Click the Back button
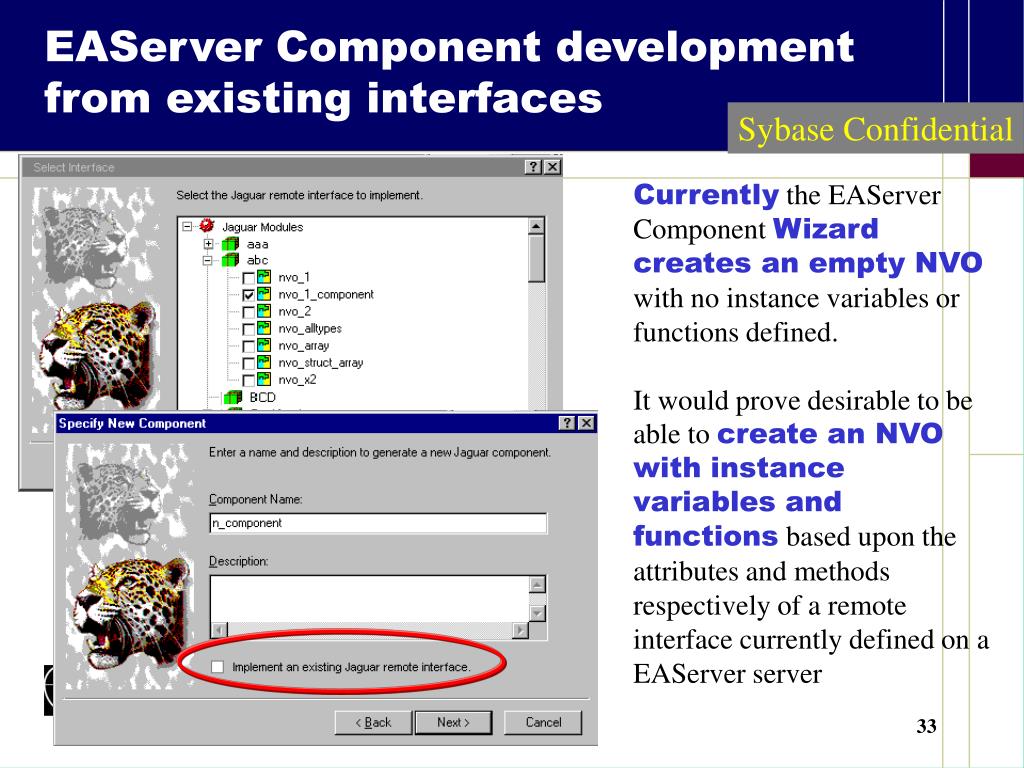1024x768 pixels. pos(373,722)
